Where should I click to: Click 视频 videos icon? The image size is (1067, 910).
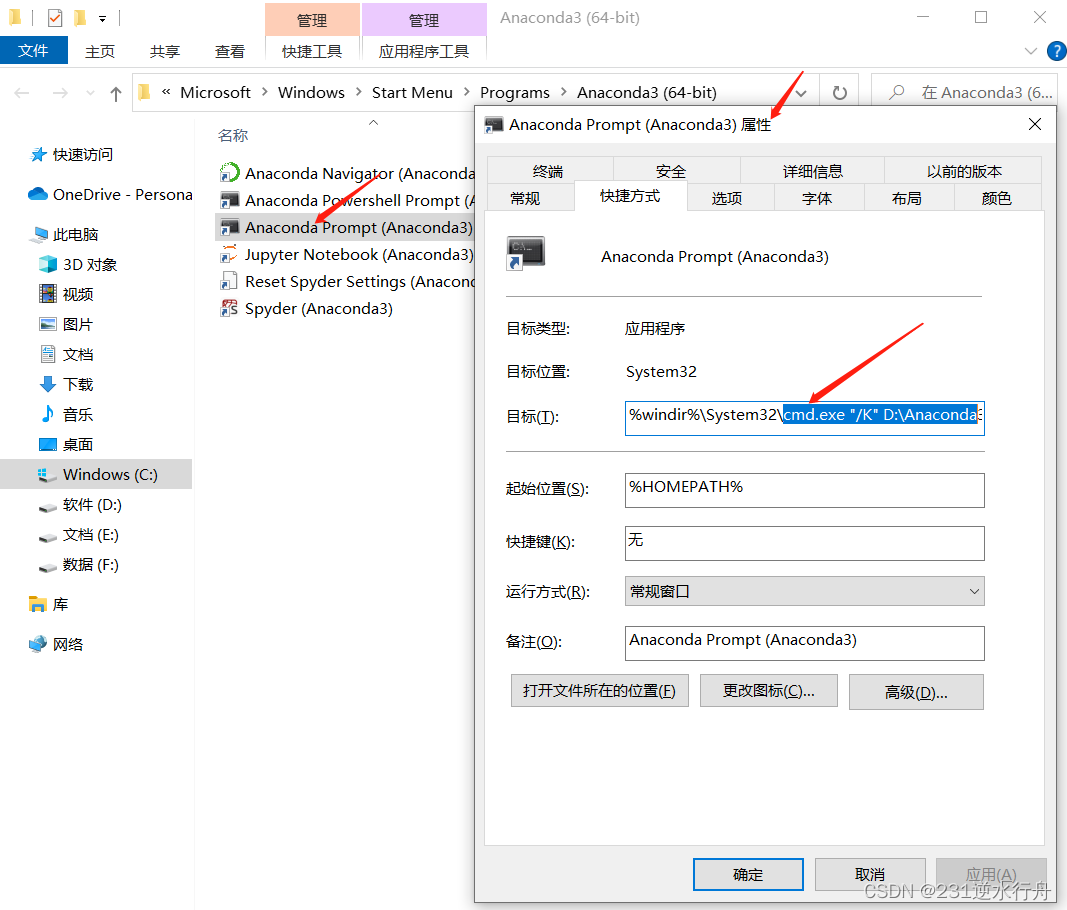[x=48, y=294]
